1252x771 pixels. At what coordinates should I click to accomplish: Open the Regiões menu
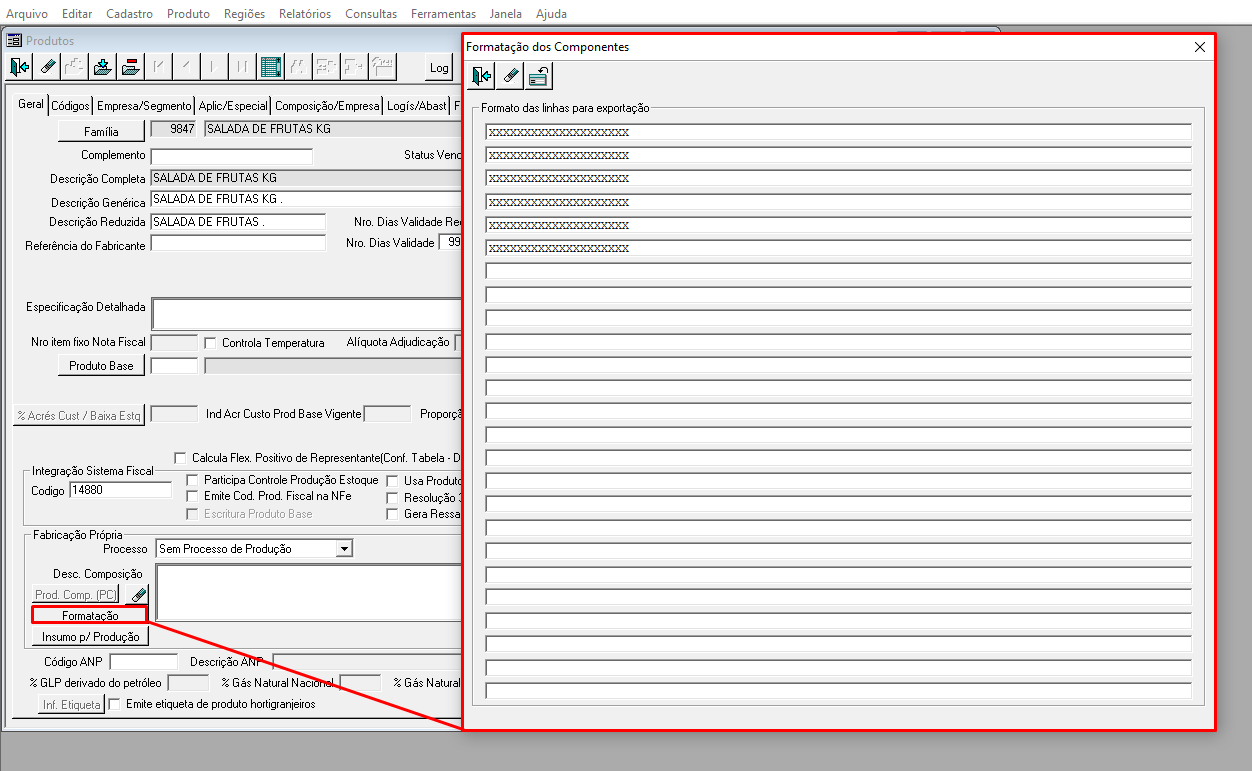tap(245, 14)
